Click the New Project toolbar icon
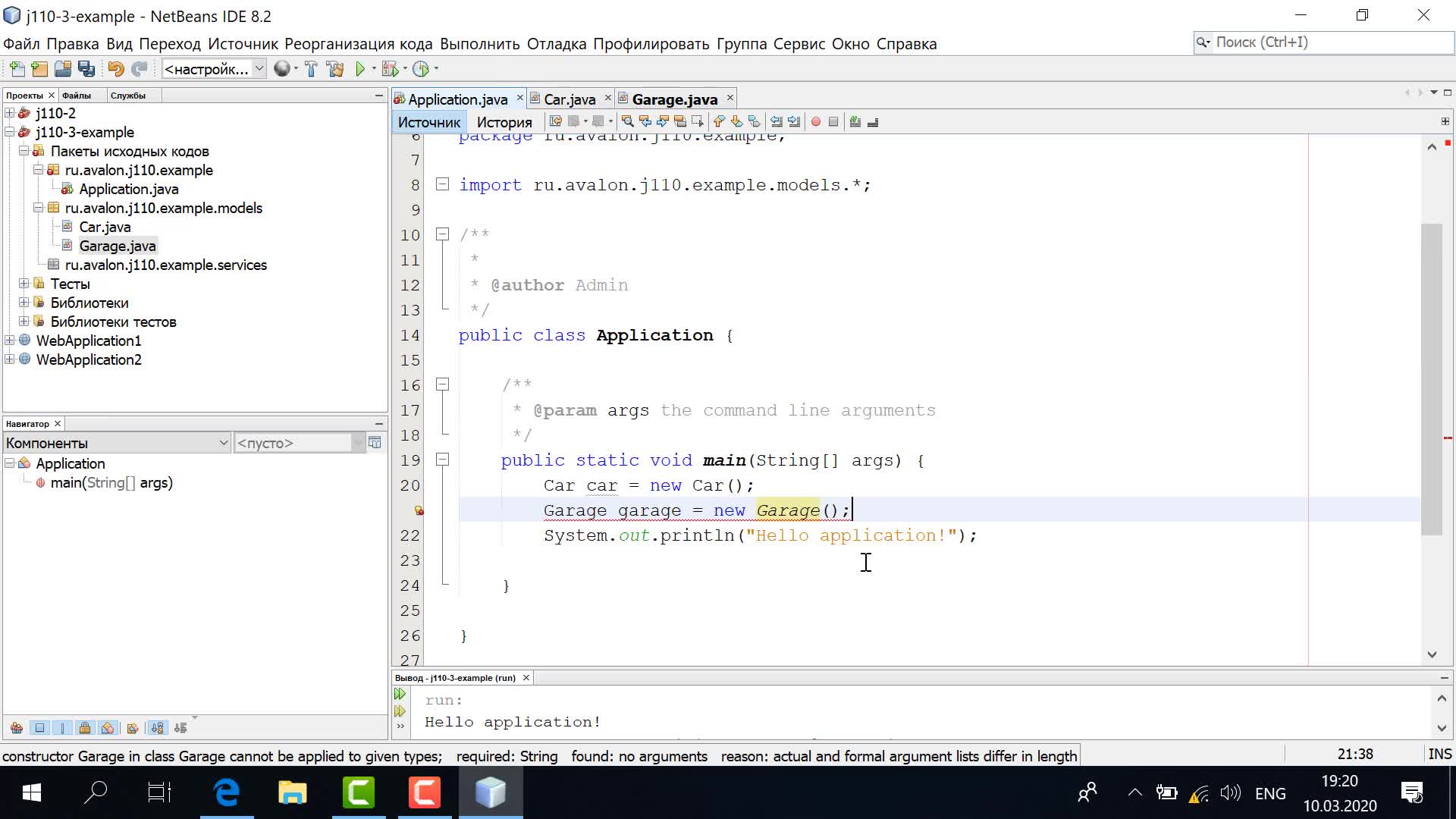Screen dimensions: 1456x819 coord(39,69)
